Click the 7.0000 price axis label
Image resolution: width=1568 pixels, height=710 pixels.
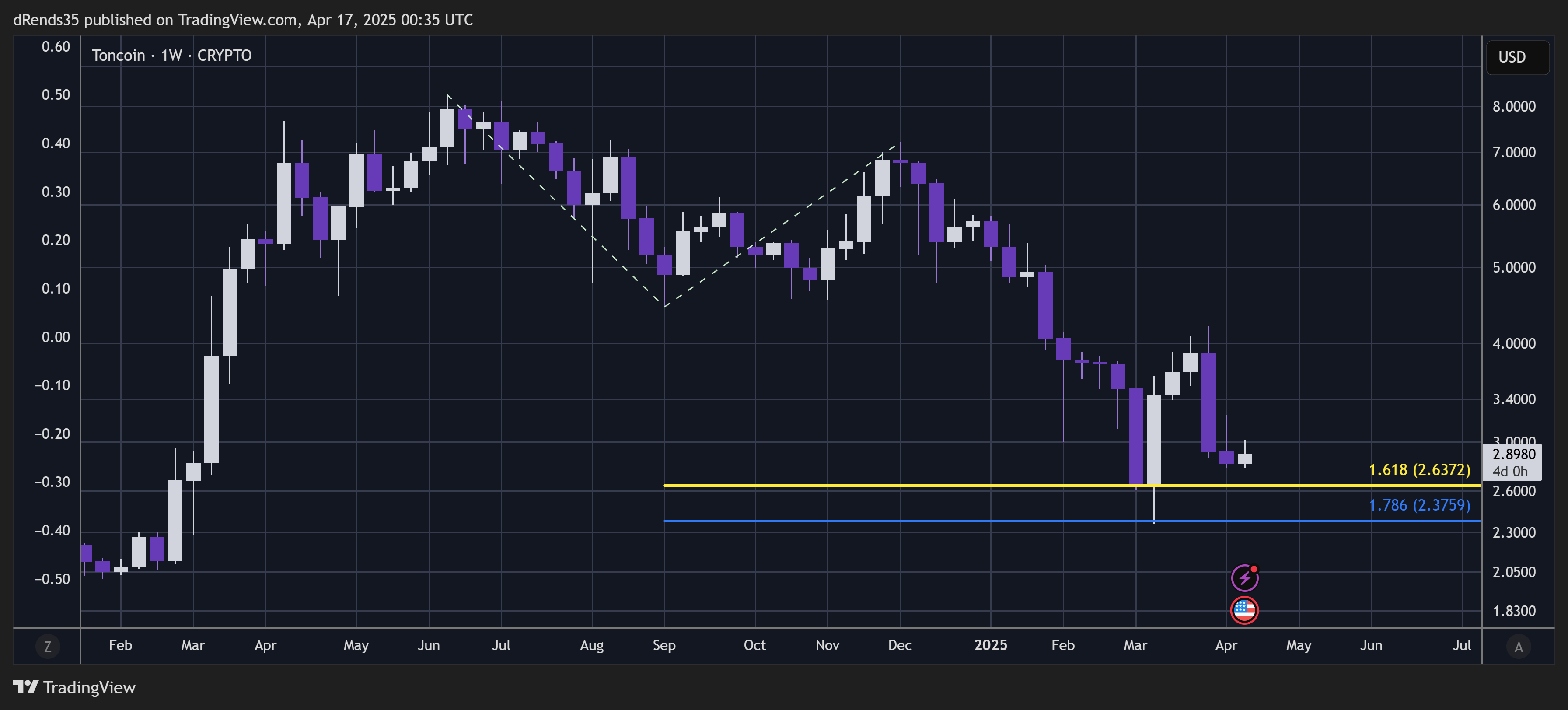click(x=1513, y=152)
